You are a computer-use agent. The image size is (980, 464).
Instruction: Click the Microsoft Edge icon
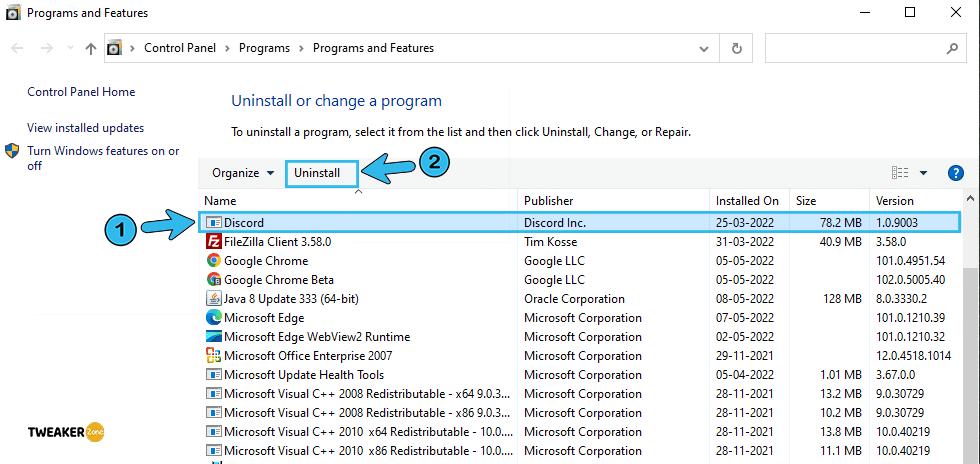click(x=214, y=318)
